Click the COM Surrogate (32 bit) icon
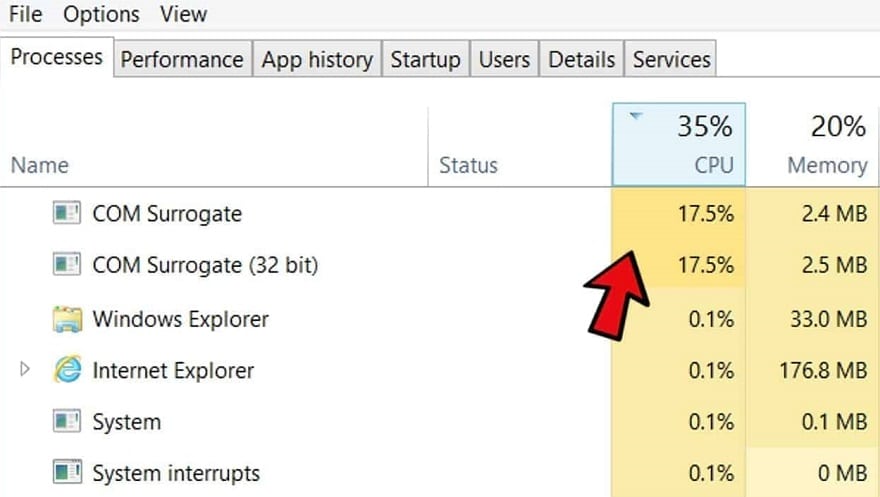This screenshot has height=497, width=880. click(67, 265)
